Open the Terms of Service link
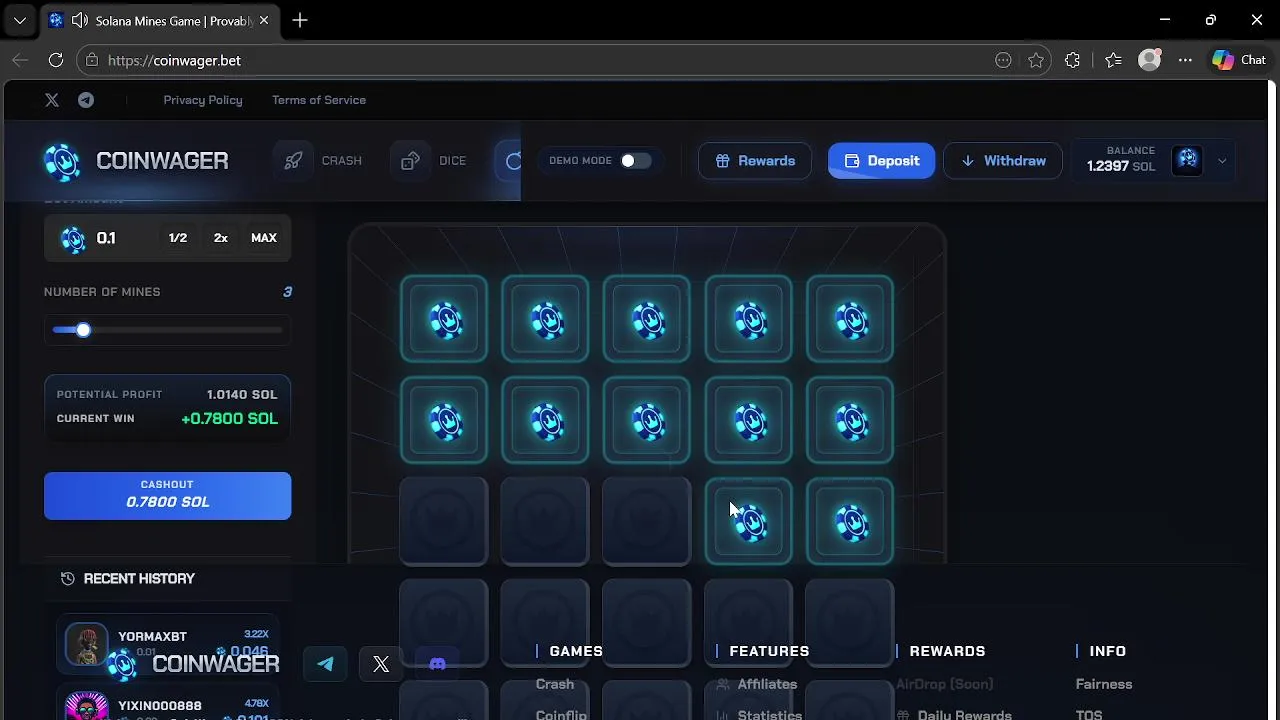This screenshot has width=1280, height=720. [319, 100]
